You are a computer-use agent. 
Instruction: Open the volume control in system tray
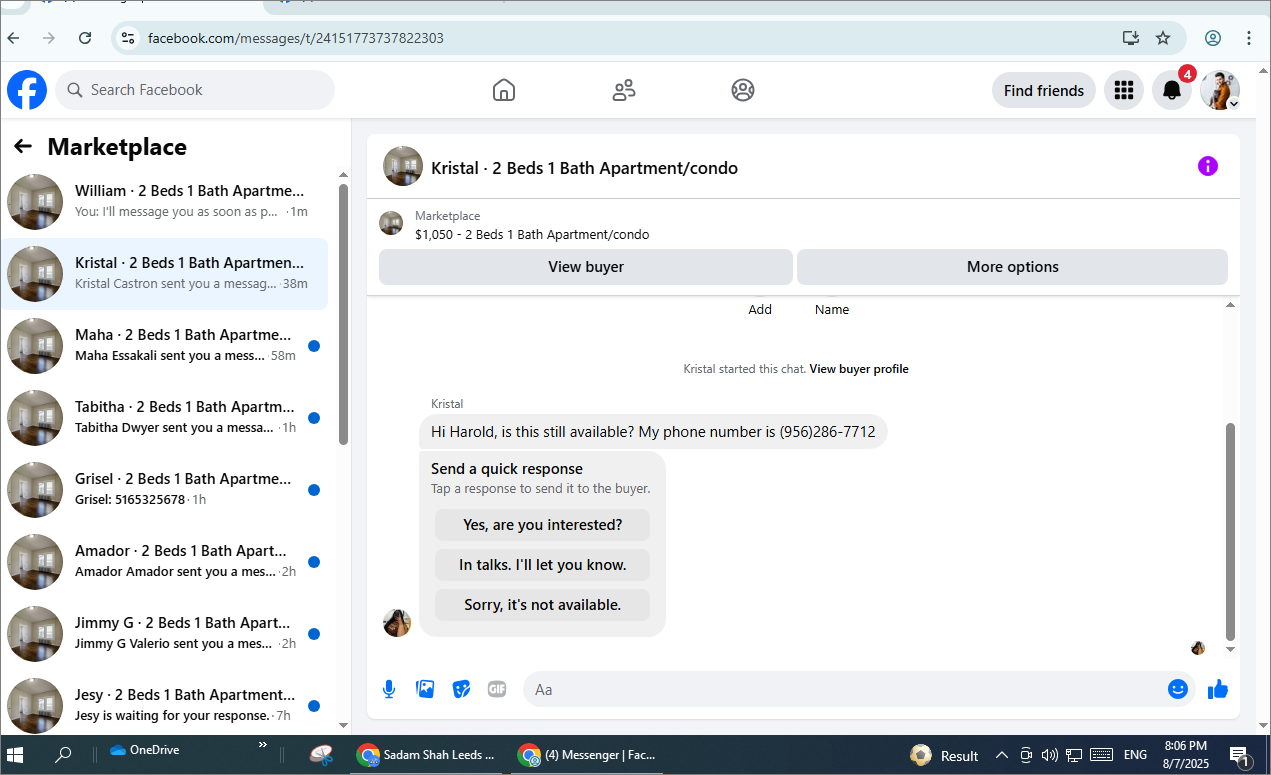tap(1050, 755)
